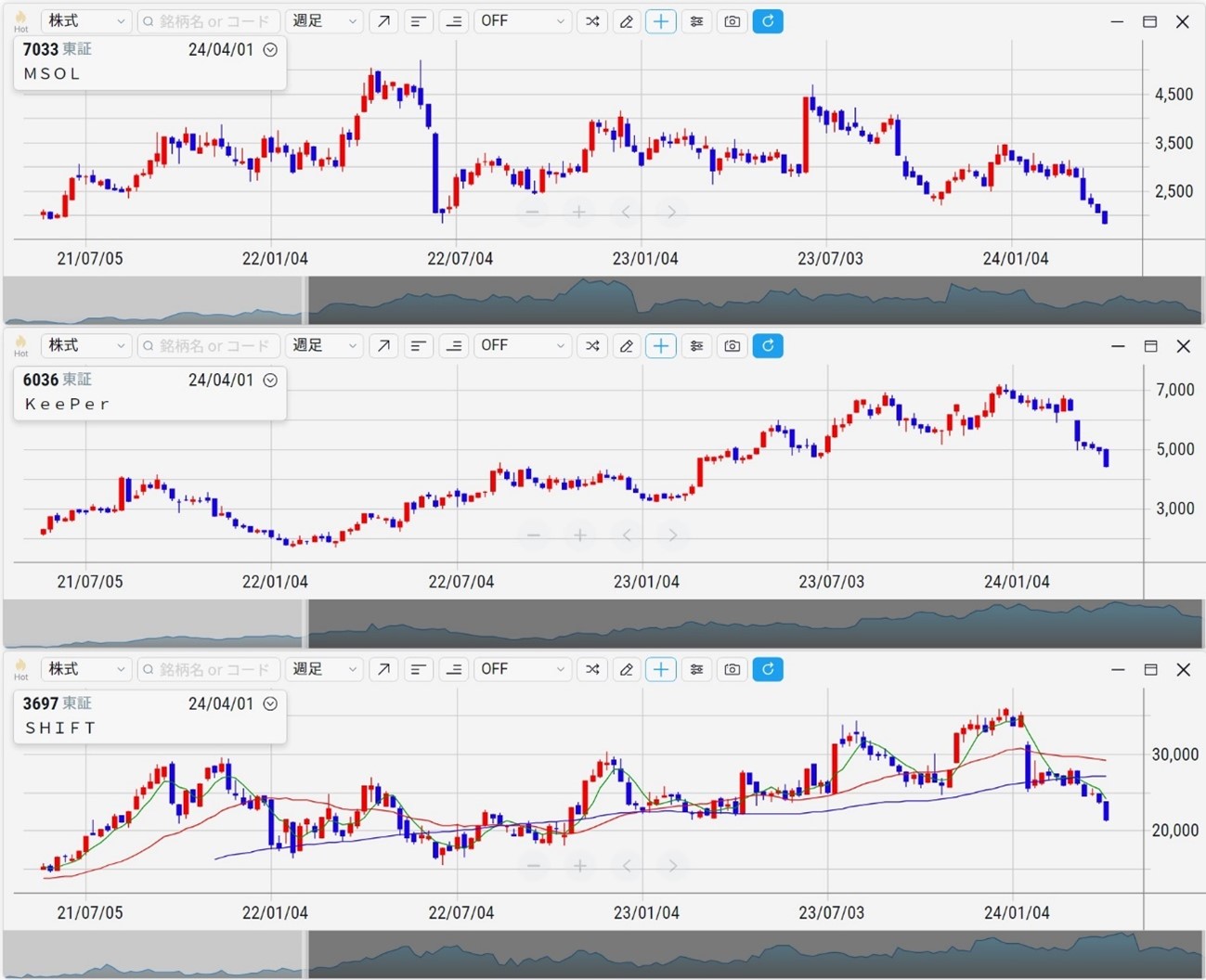This screenshot has width=1206, height=980.
Task: Toggle the crosshair plus button in KeePer toolbar
Action: [x=661, y=346]
